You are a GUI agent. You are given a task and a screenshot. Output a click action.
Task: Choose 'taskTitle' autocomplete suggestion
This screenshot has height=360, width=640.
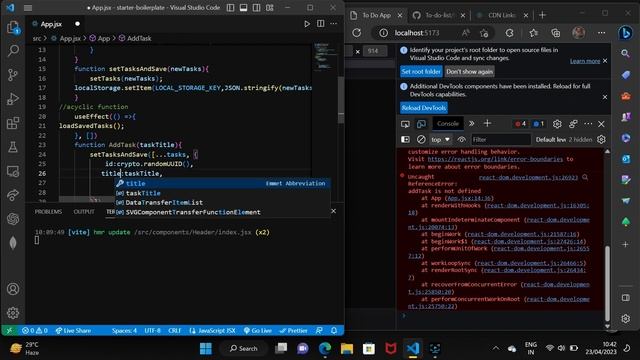tap(222, 193)
